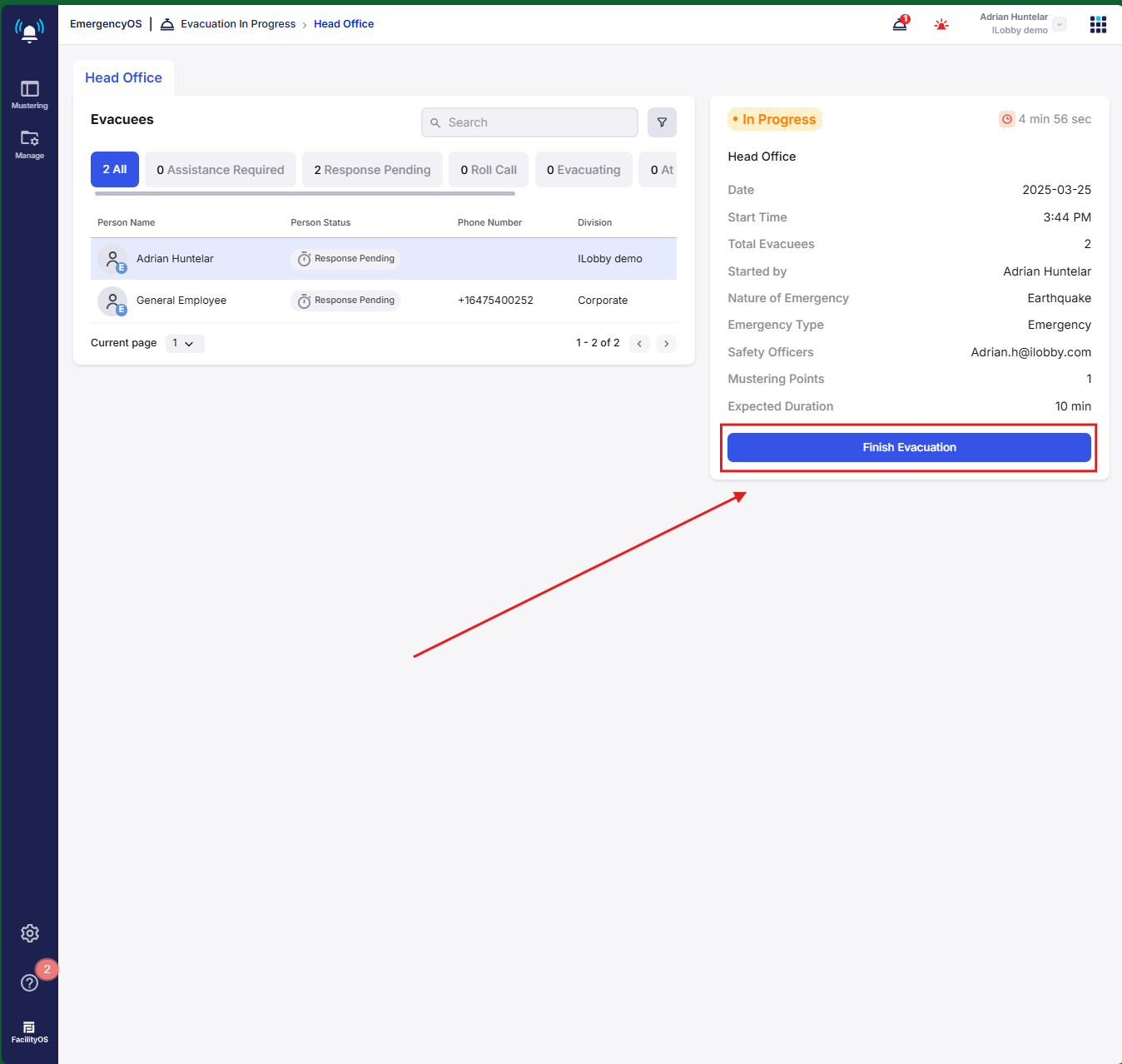
Task: Click the notification bell with red badge
Action: point(900,24)
